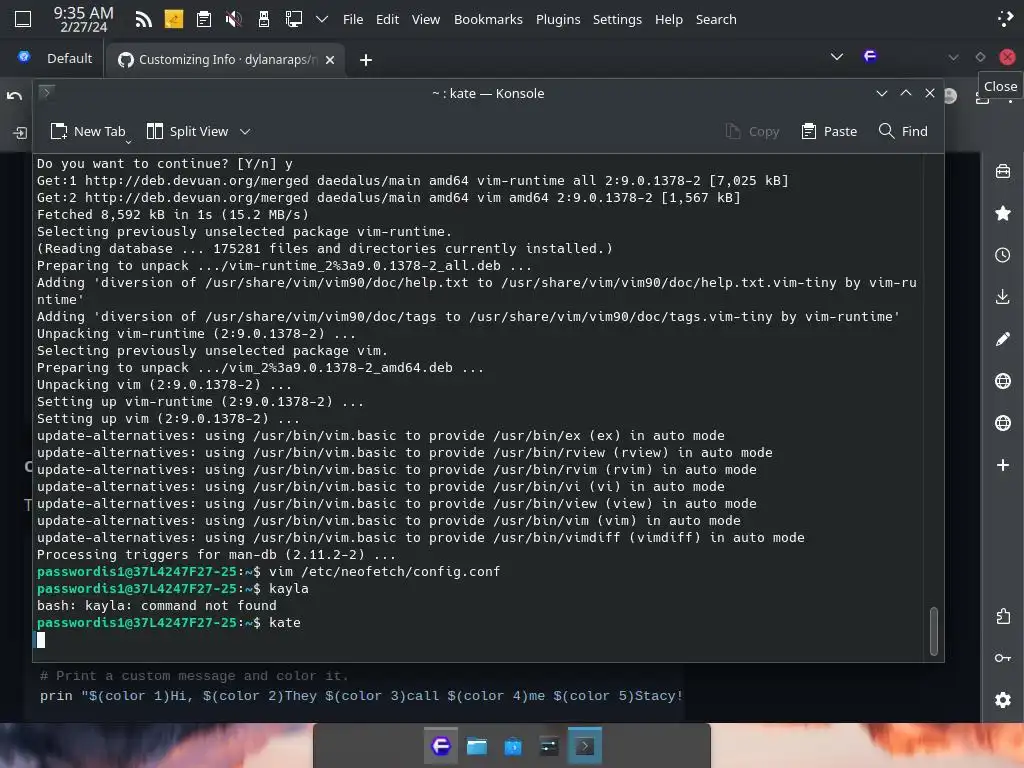Viewport: 1024px width, 768px height.
Task: Click the 'bash: kayla: command not found' line
Action: tap(157, 605)
